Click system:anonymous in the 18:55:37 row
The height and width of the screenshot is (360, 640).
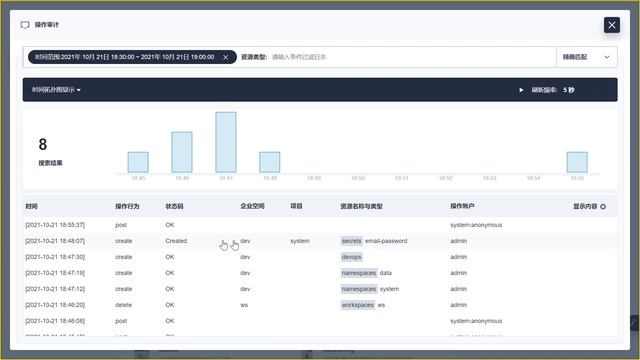coord(476,225)
